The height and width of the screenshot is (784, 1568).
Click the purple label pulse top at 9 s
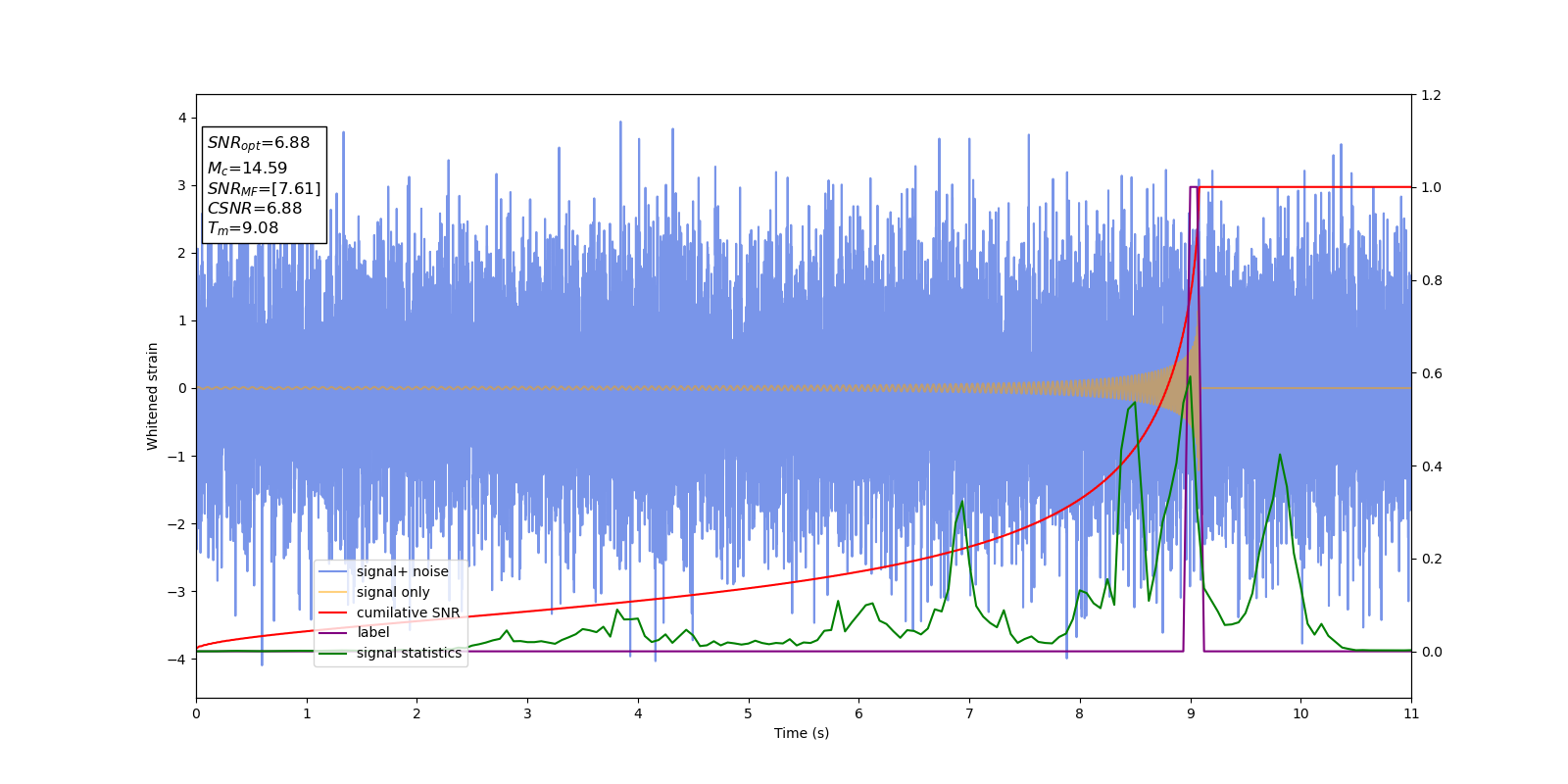tap(1194, 187)
